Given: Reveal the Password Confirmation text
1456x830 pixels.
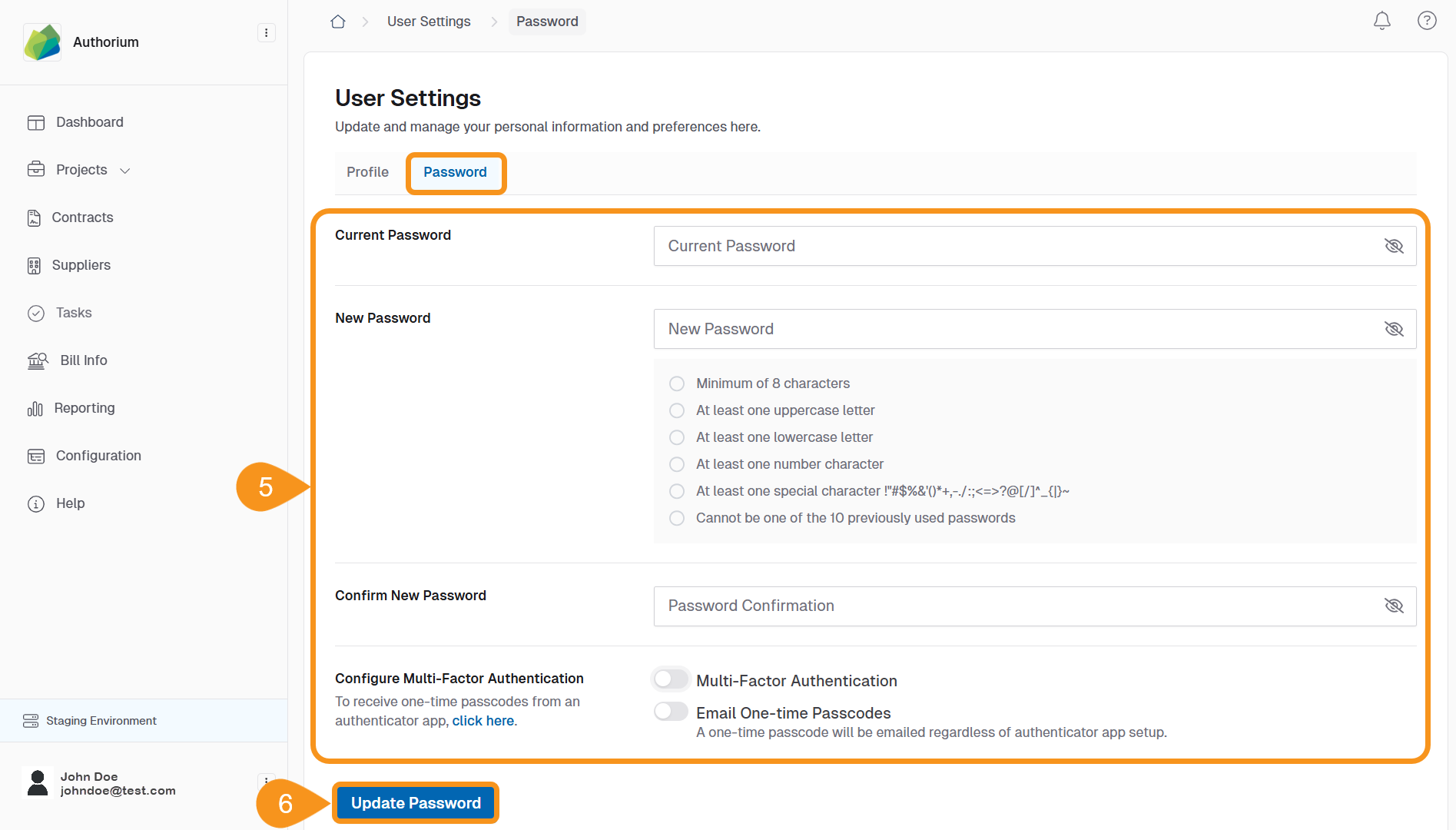Looking at the screenshot, I should pyautogui.click(x=1393, y=606).
